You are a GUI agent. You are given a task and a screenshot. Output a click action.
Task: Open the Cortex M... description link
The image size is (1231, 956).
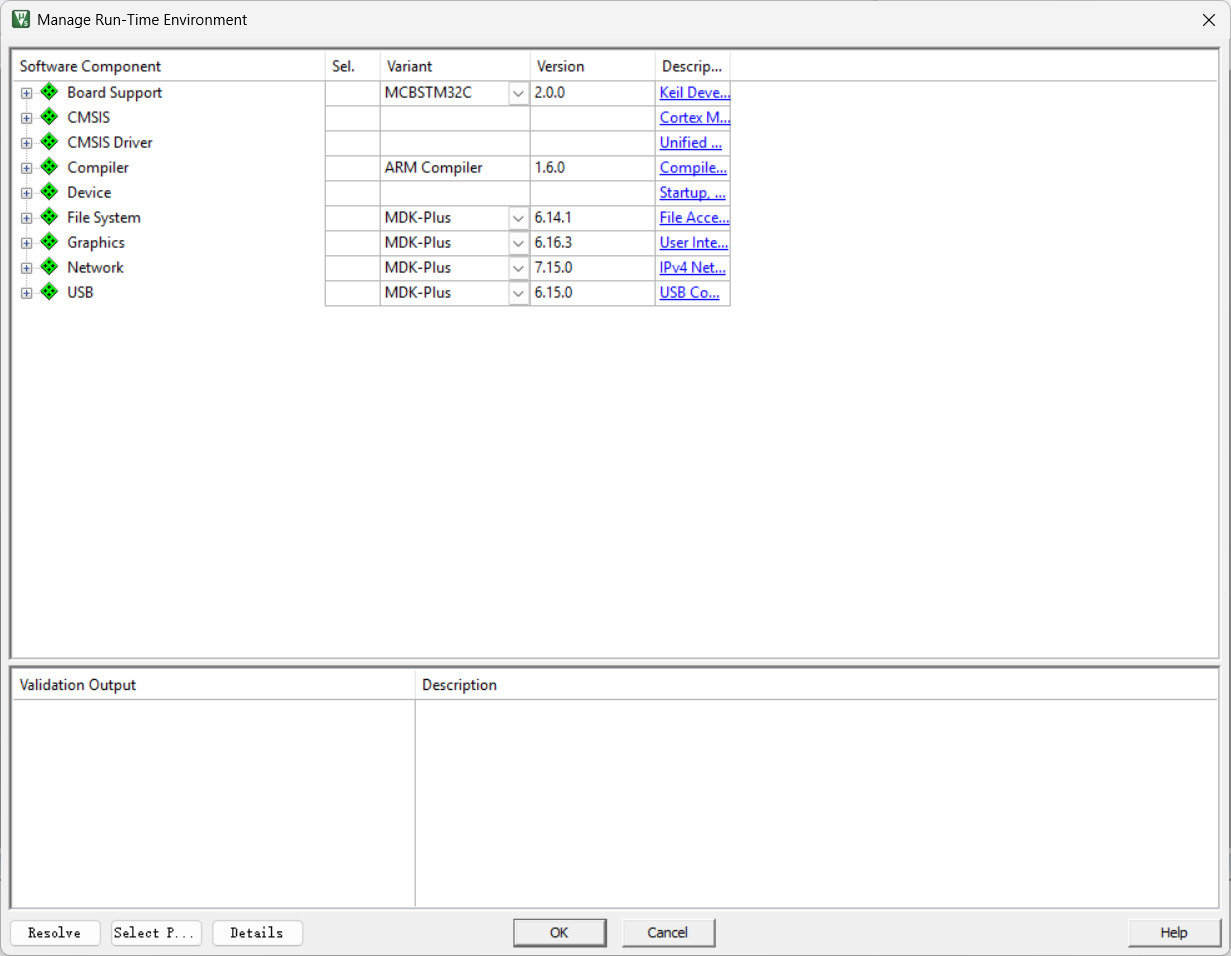[694, 117]
